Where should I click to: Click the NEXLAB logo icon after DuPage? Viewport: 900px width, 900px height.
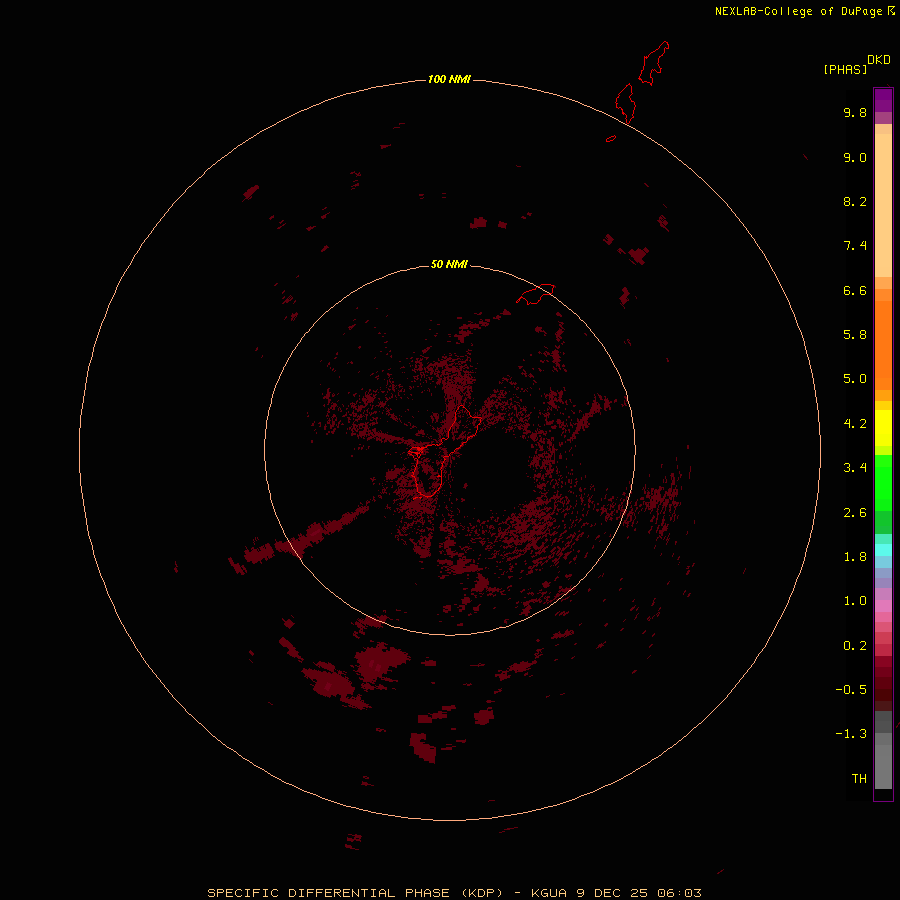coord(891,11)
